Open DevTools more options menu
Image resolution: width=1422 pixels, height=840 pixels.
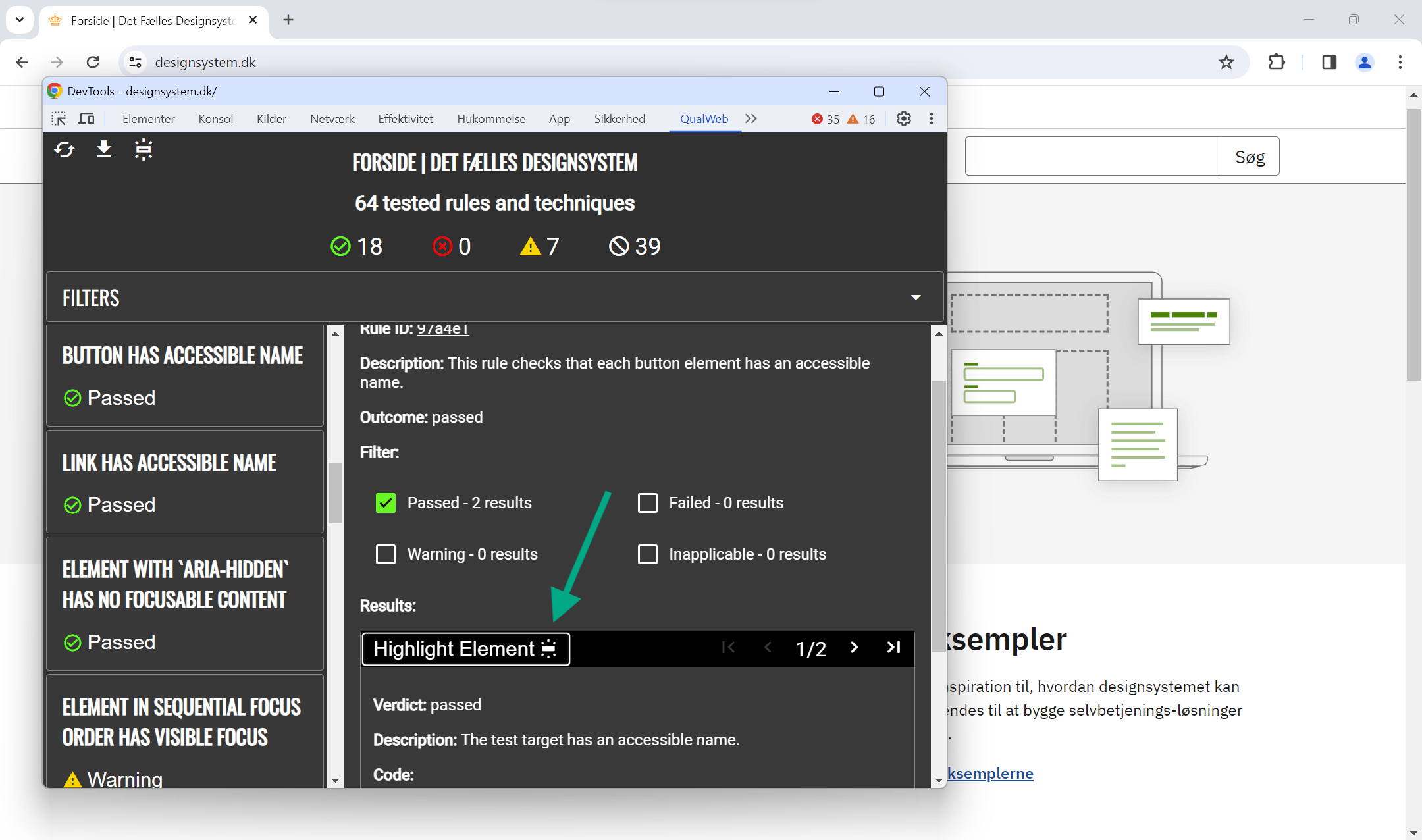931,118
